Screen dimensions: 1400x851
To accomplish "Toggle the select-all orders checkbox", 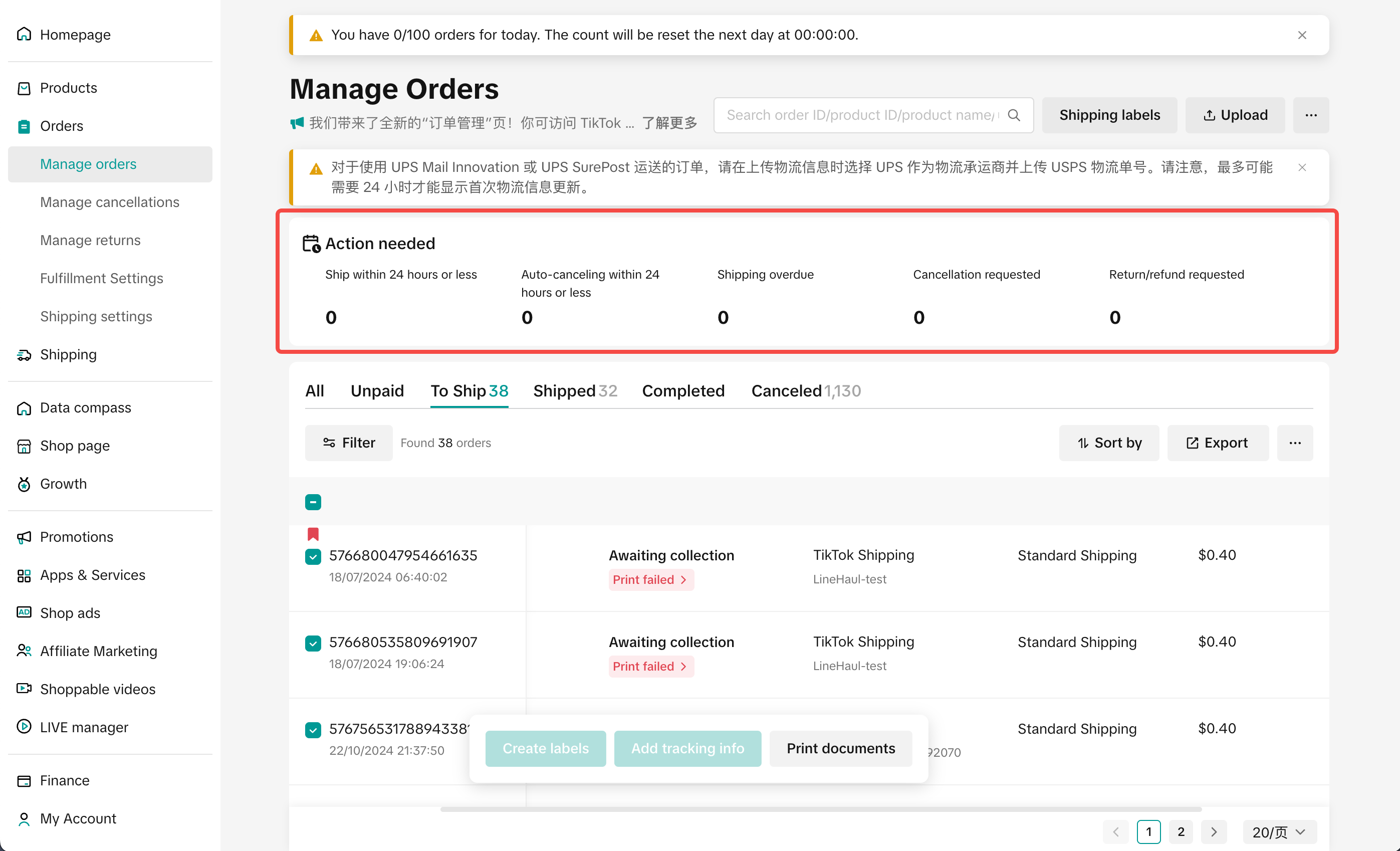I will point(313,502).
